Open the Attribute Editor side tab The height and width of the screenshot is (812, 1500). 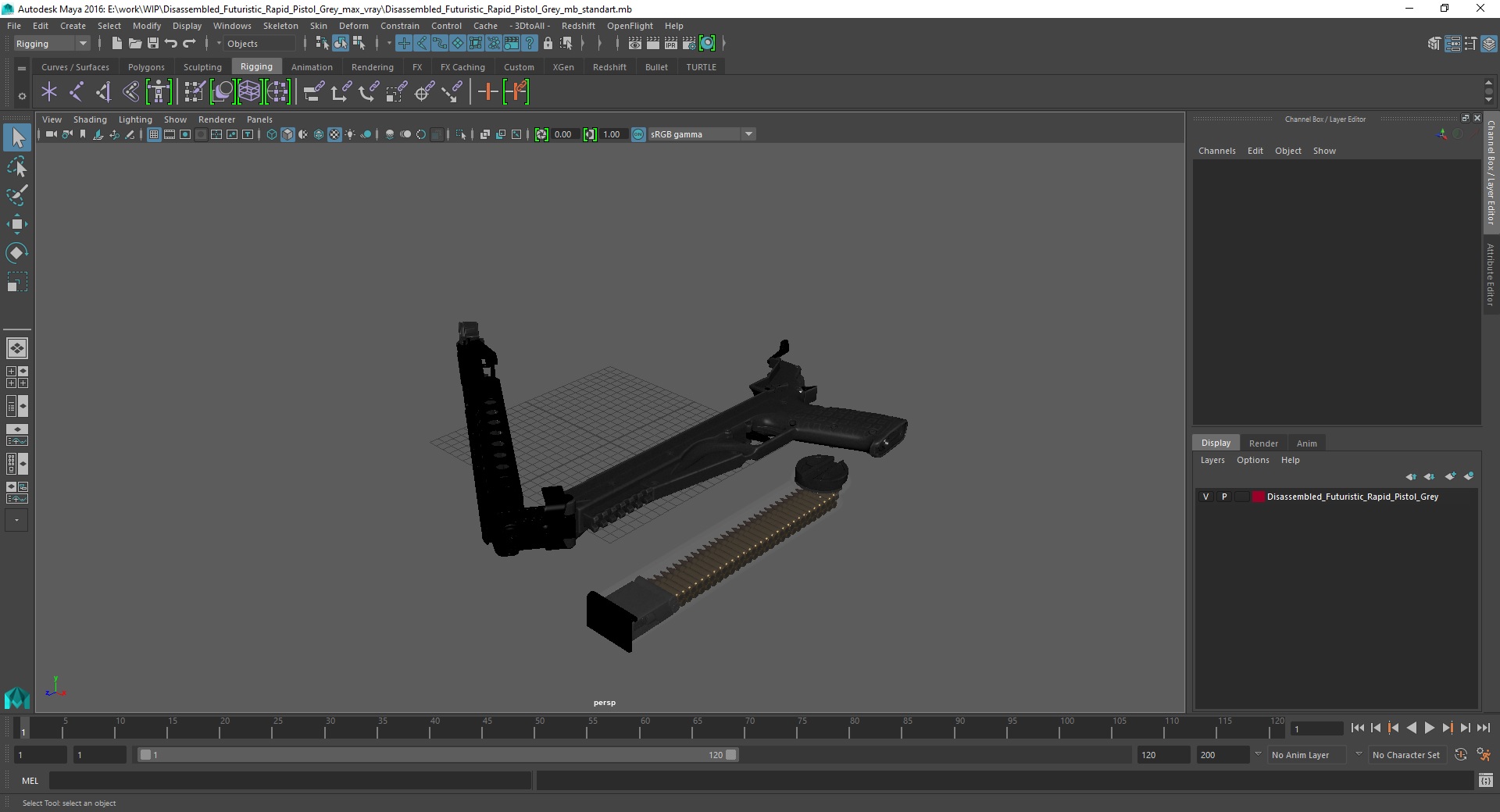pos(1491,275)
